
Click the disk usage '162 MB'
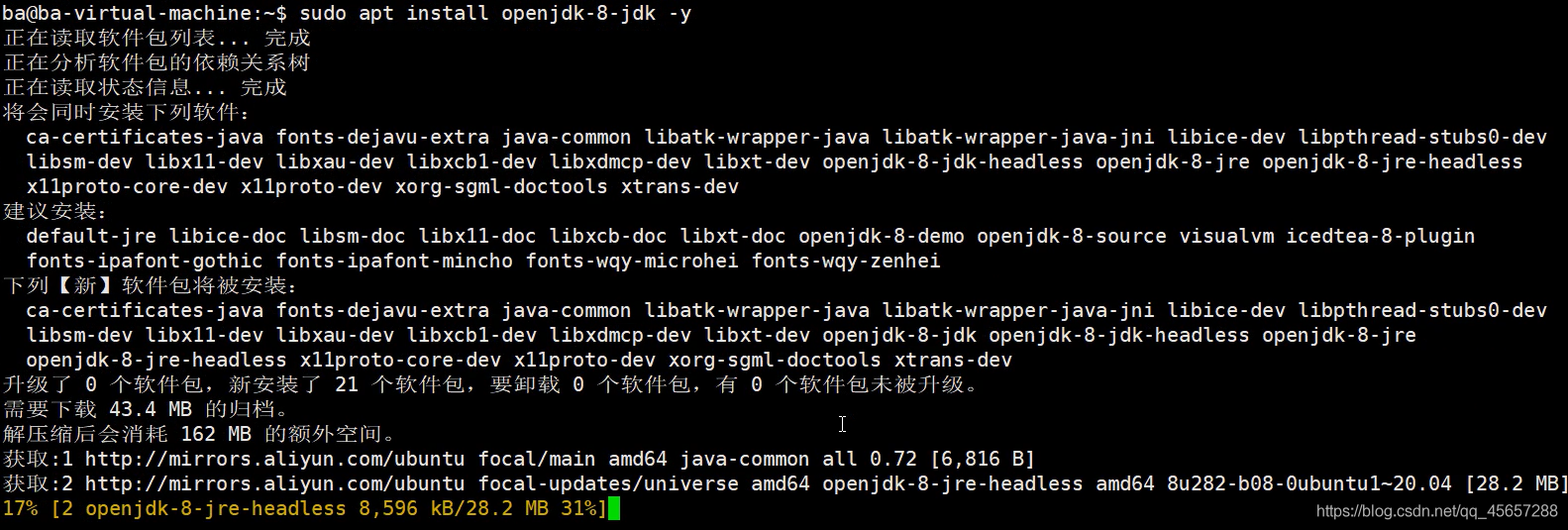pyautogui.click(x=216, y=434)
